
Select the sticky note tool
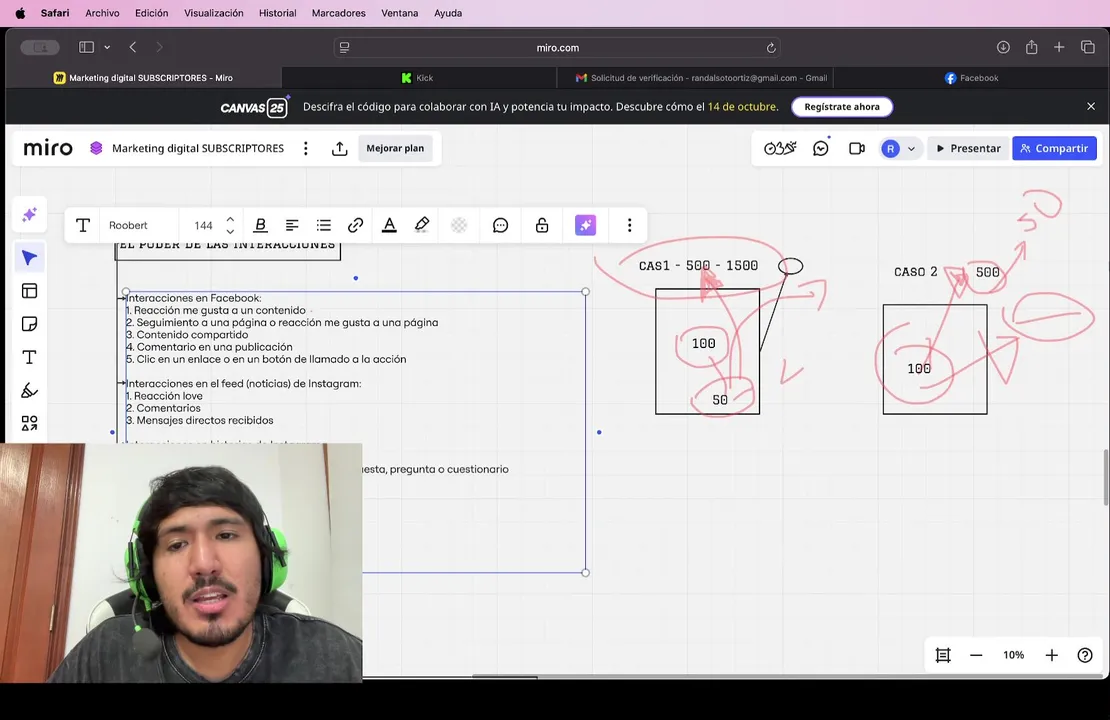click(x=29, y=324)
